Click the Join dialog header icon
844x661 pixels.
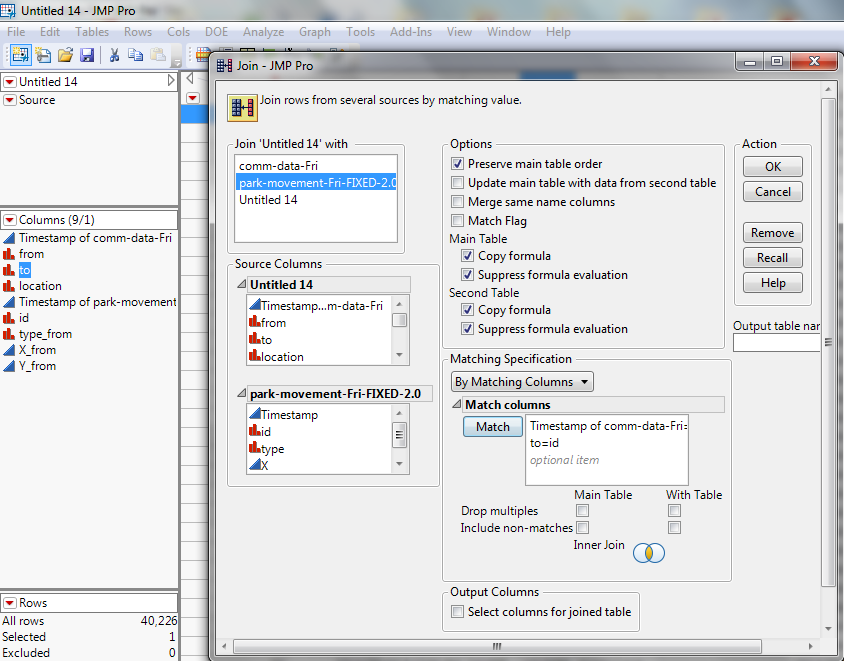241,107
